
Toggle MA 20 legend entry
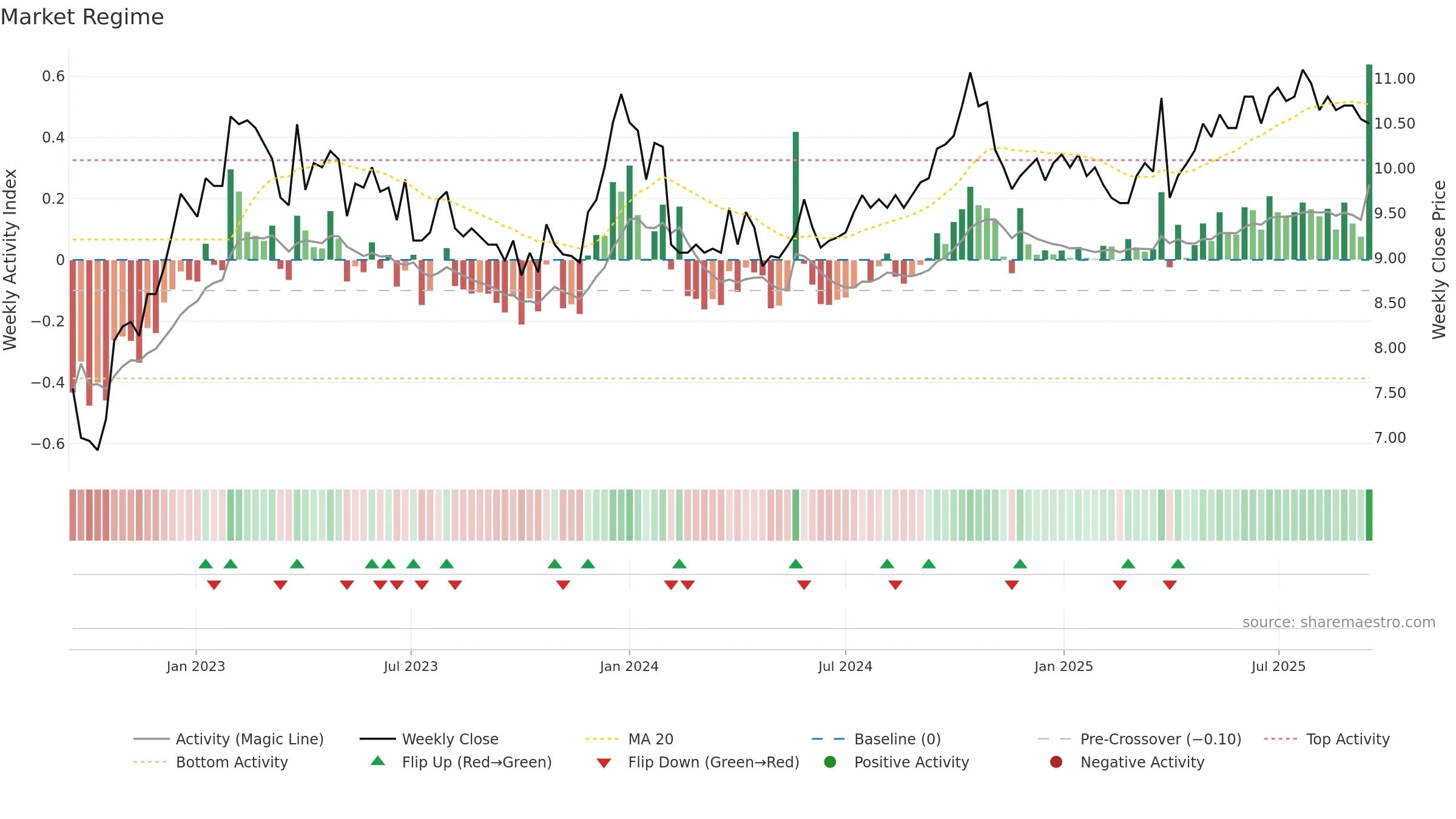tap(629, 739)
